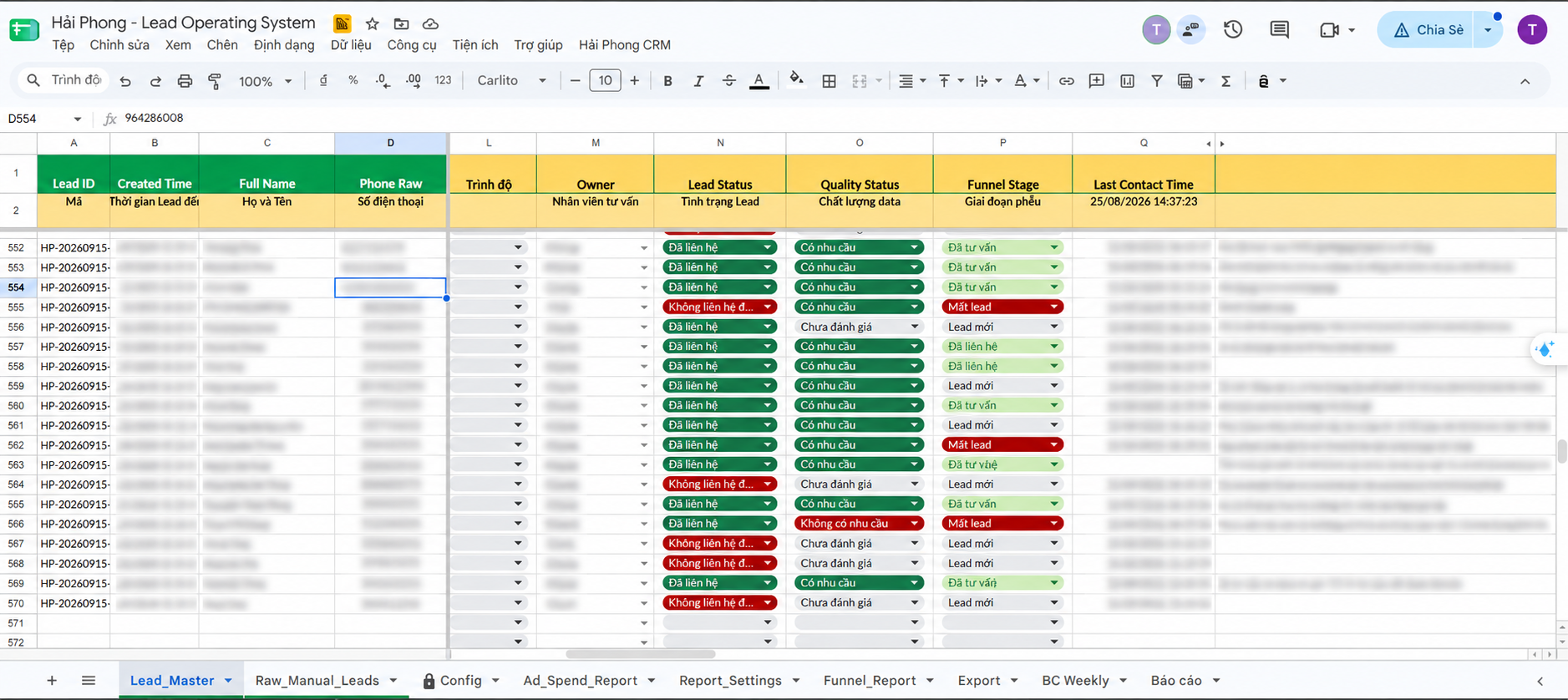1568x700 pixels.
Task: Open the borders tool
Action: 829,81
